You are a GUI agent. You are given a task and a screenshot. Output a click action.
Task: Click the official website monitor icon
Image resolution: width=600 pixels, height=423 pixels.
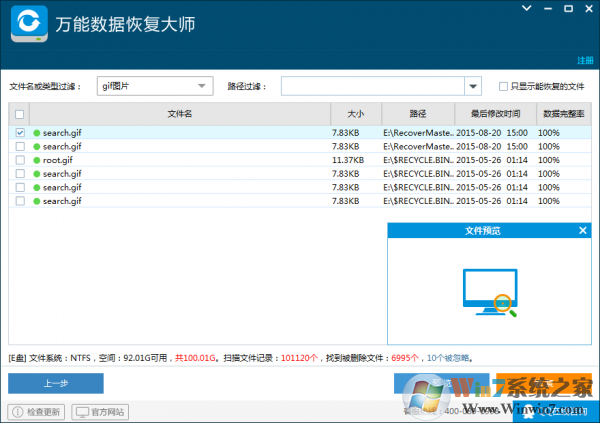[82, 411]
